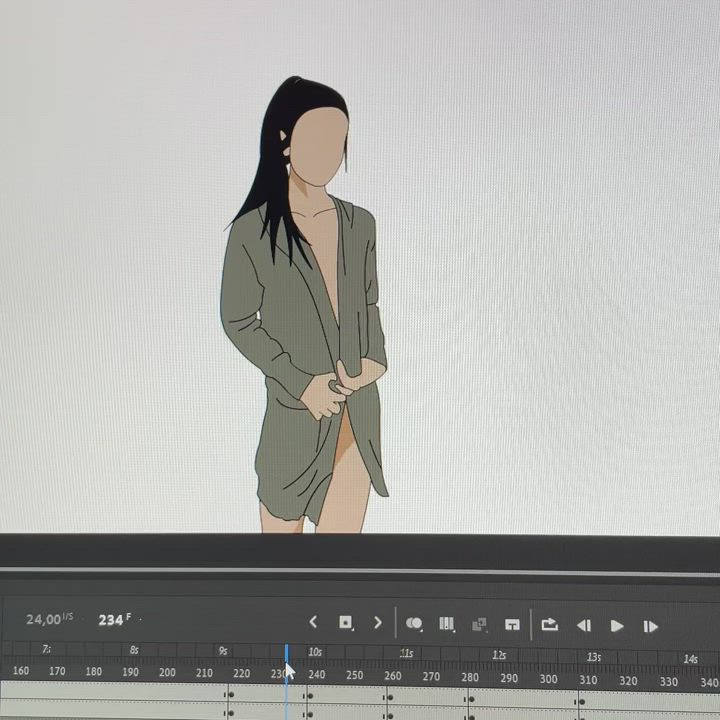The width and height of the screenshot is (720, 720).
Task: Go to previous keyframe arrow
Action: (x=314, y=622)
